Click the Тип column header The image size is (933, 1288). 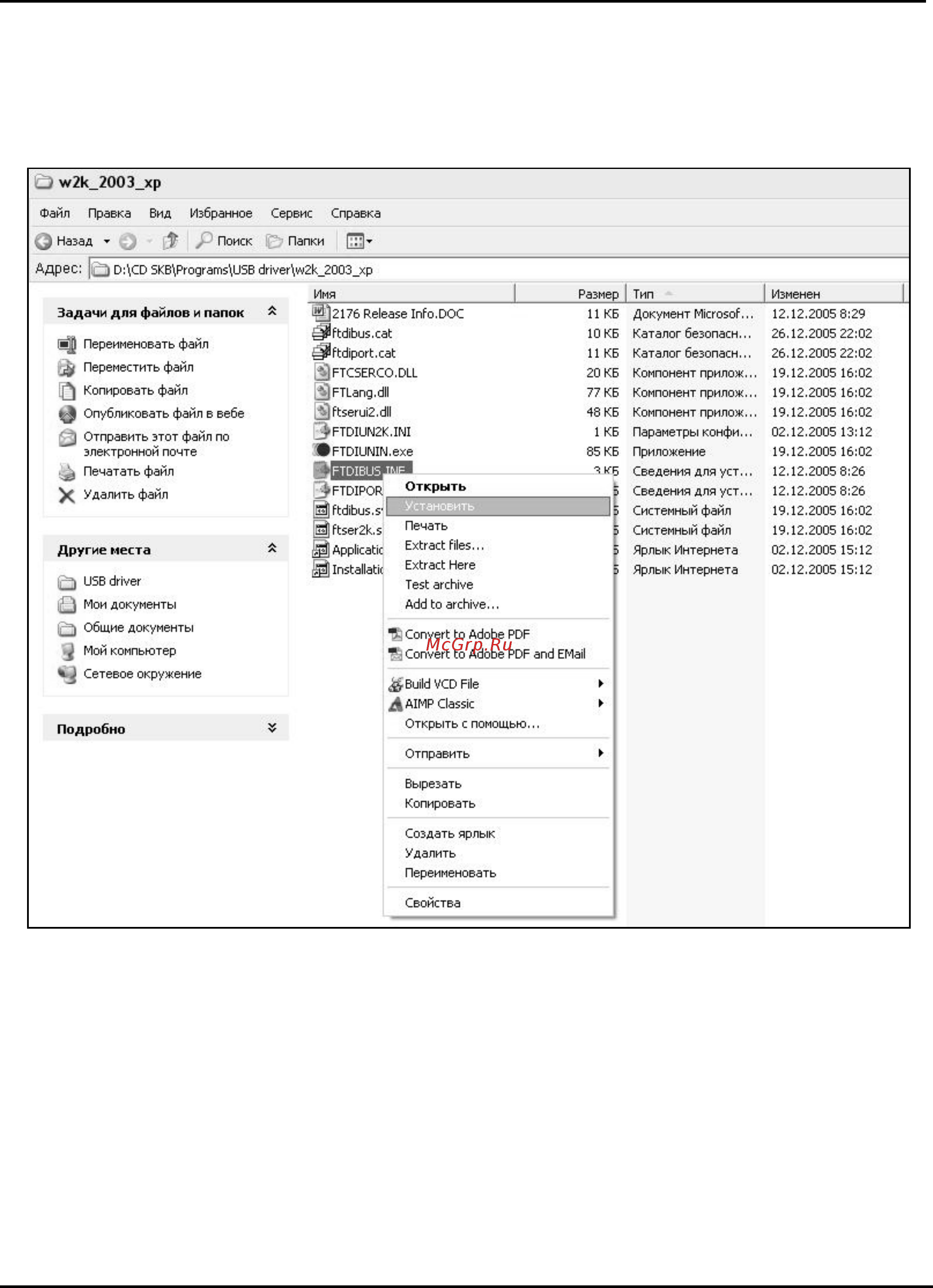click(x=695, y=293)
